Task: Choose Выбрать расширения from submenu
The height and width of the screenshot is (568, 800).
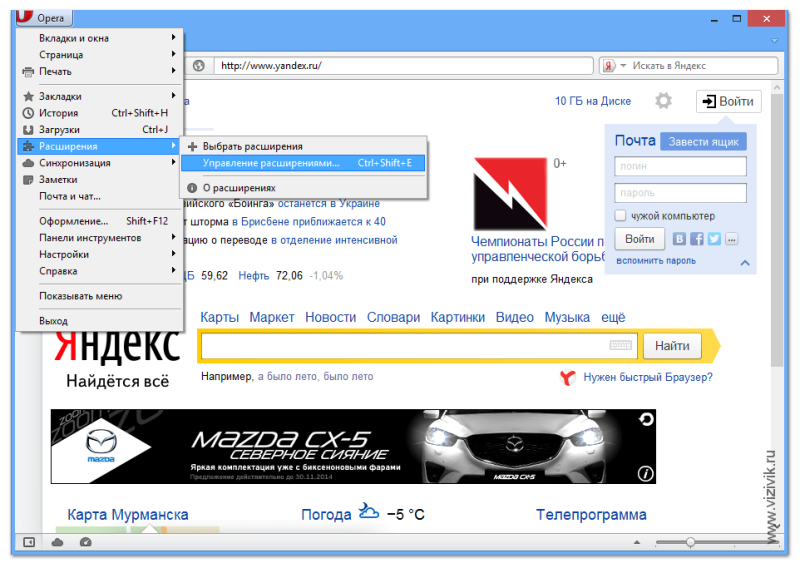Action: pos(303,146)
